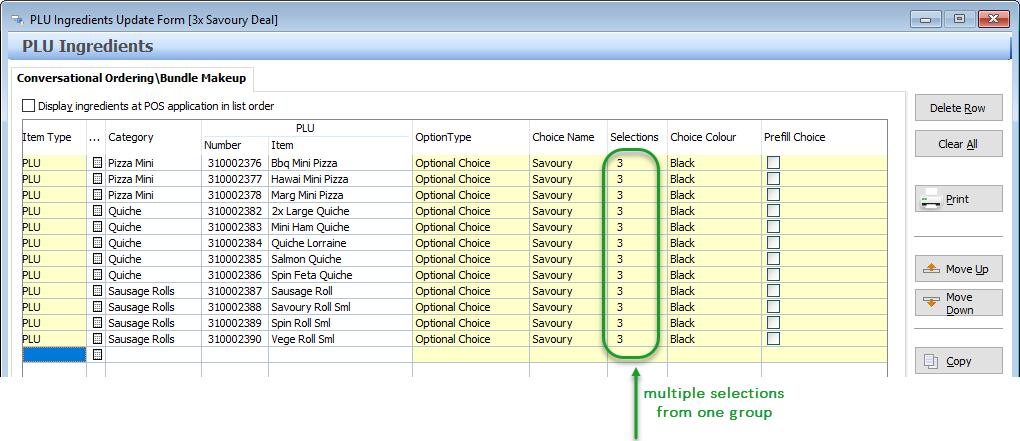Click the Print button with printer icon
The width and height of the screenshot is (1020, 441).
point(958,199)
